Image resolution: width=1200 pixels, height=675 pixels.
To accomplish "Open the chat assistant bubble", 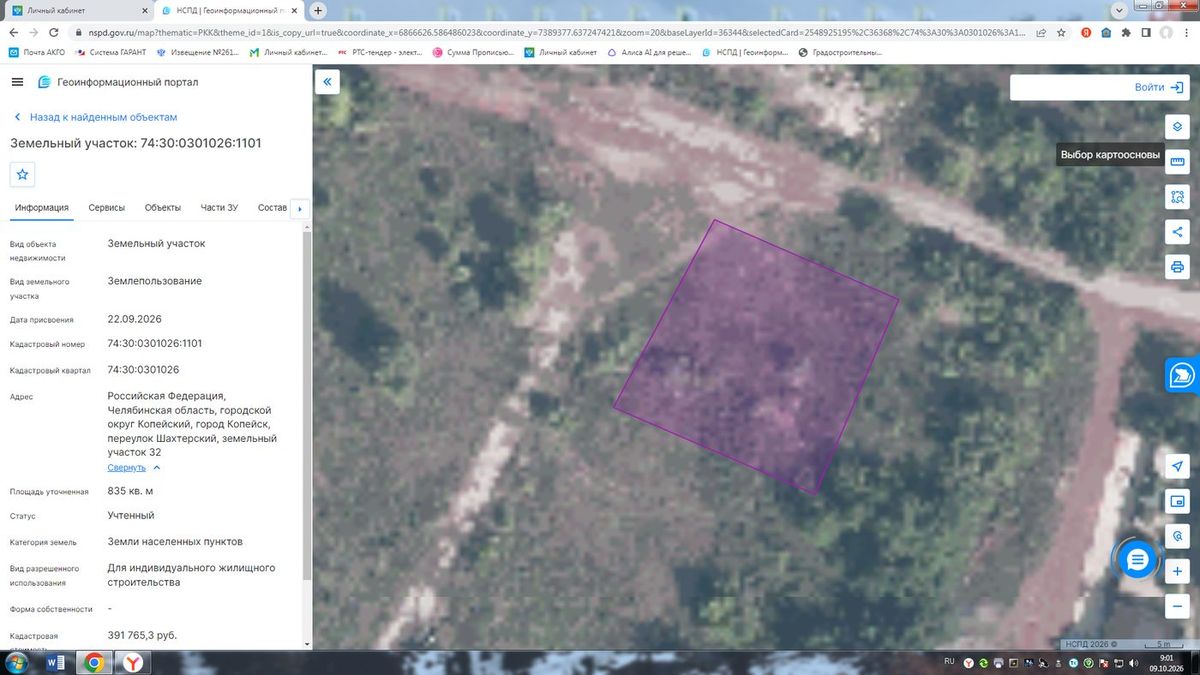I will pos(1137,560).
